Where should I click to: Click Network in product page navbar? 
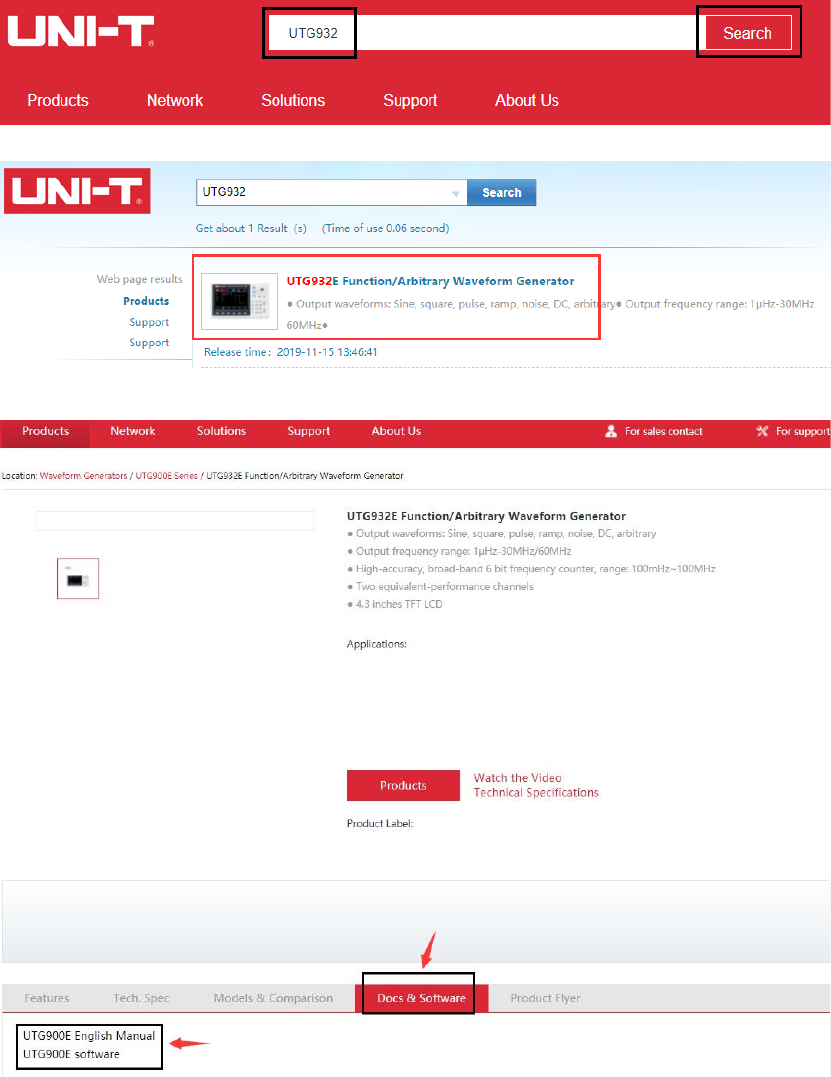pyautogui.click(x=133, y=431)
